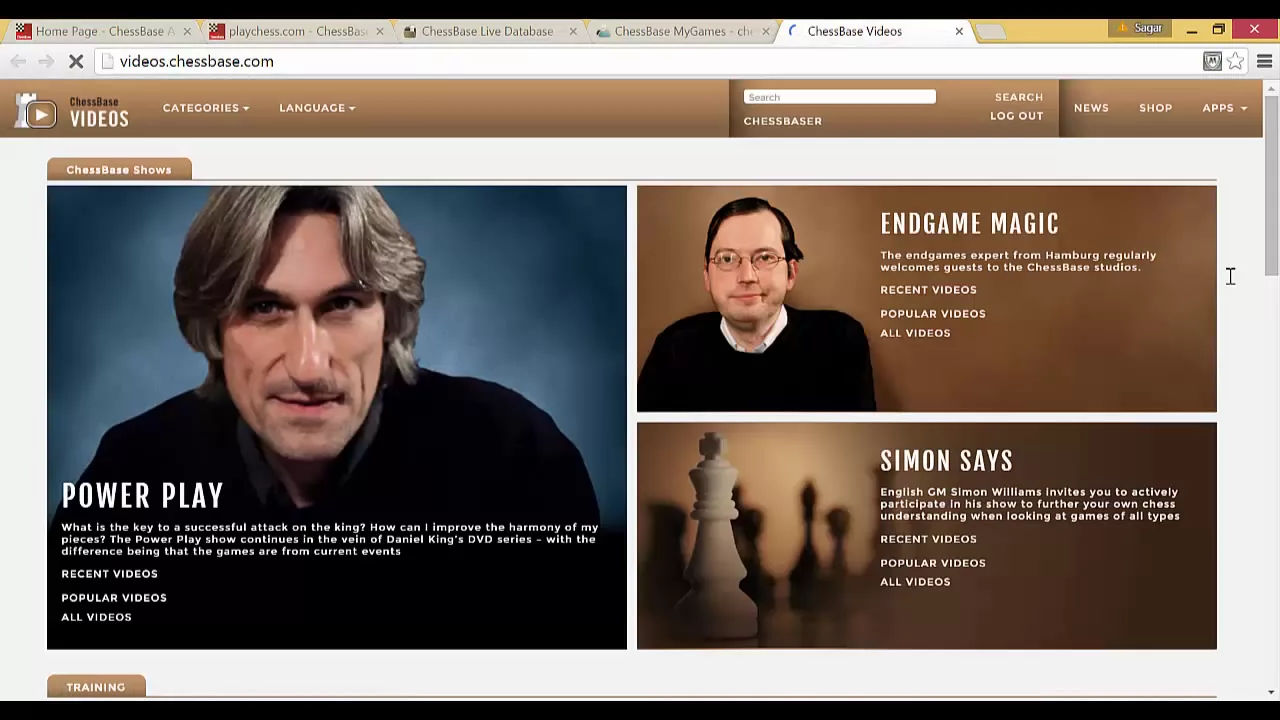Open a new browser tab
Viewport: 1280px width, 720px height.
(x=990, y=32)
